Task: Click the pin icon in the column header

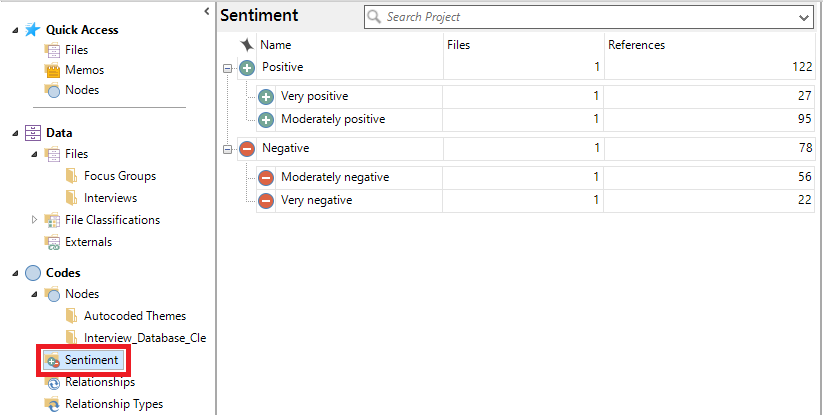Action: (247, 45)
